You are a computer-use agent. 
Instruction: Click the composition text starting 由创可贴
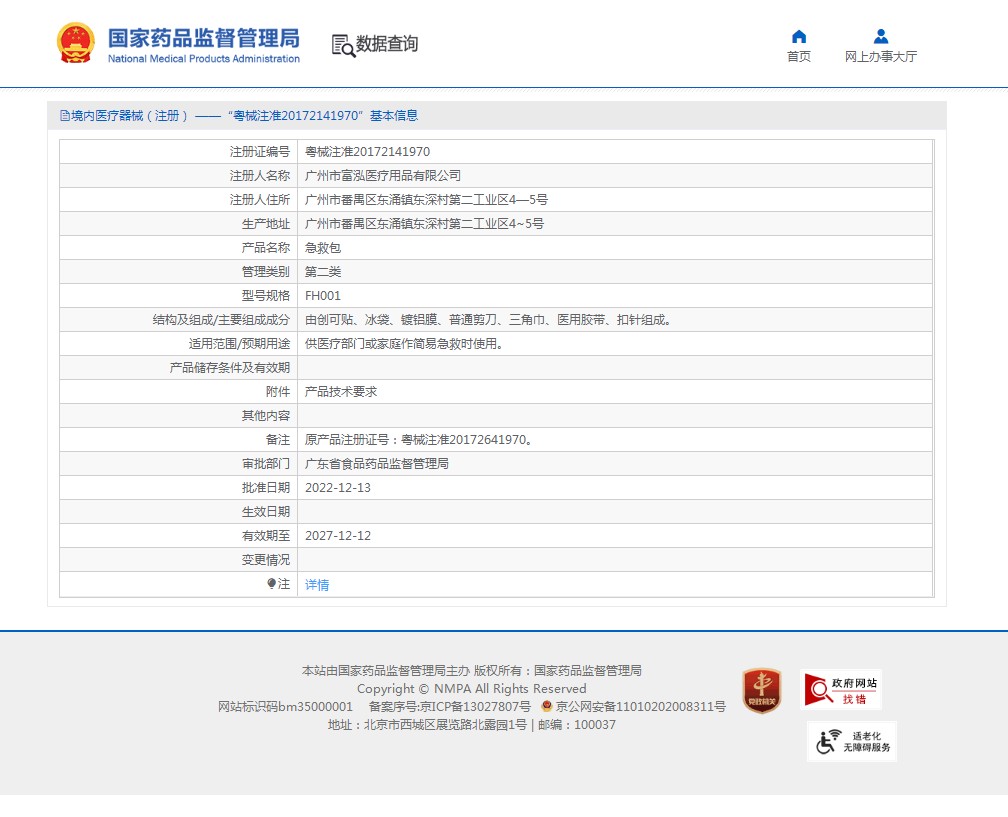[489, 319]
